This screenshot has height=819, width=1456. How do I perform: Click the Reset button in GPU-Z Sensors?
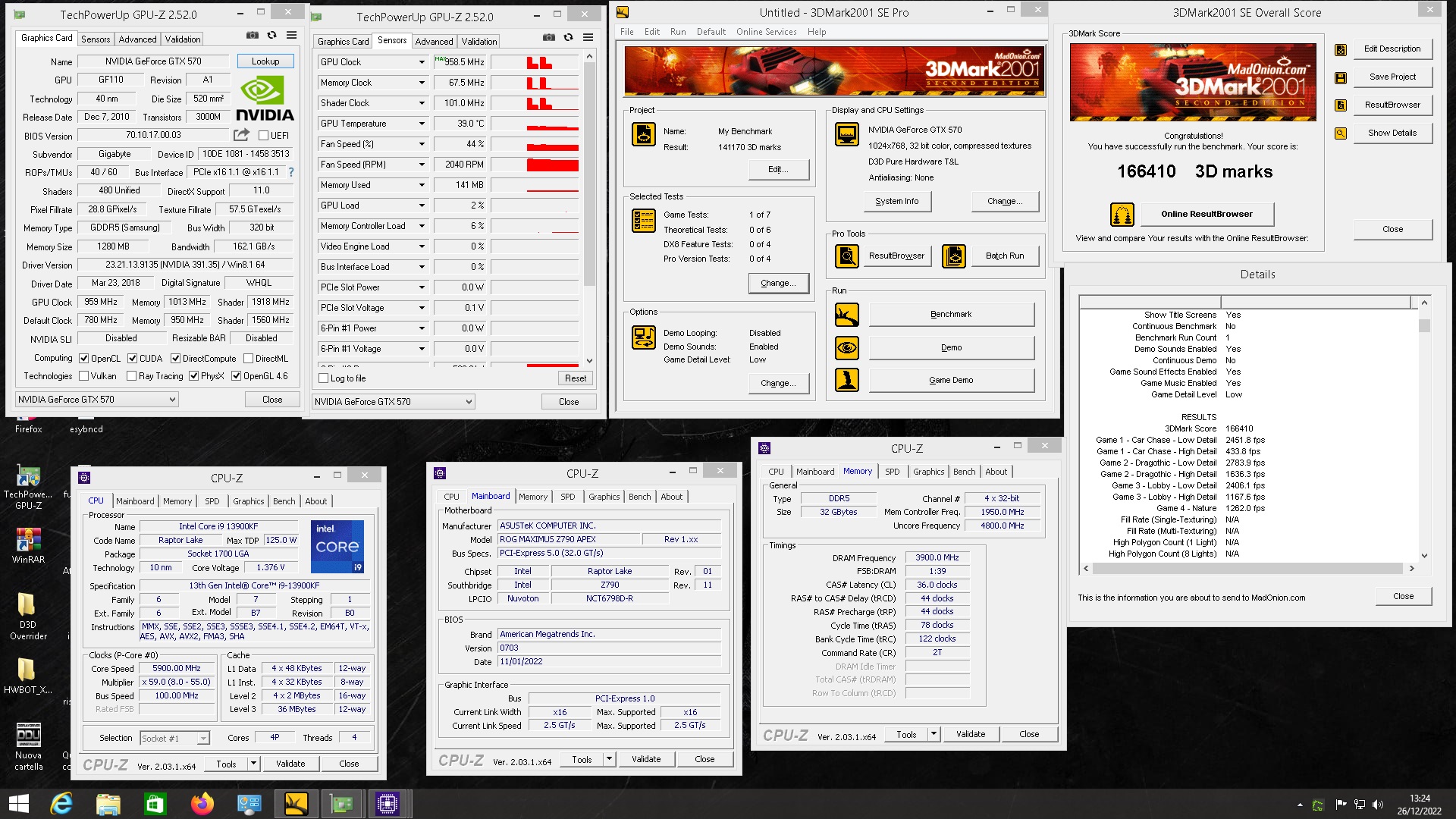click(x=575, y=378)
